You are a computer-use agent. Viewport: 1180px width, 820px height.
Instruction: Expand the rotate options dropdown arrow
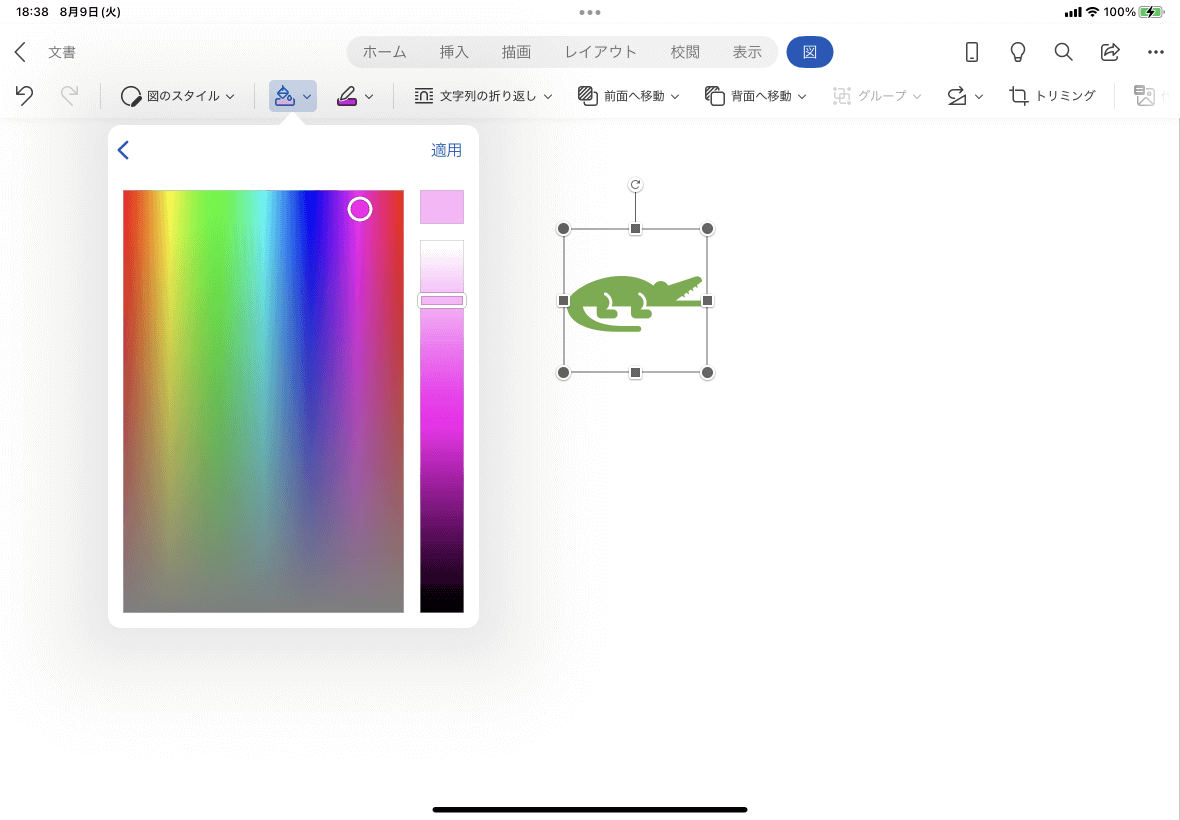tap(979, 96)
